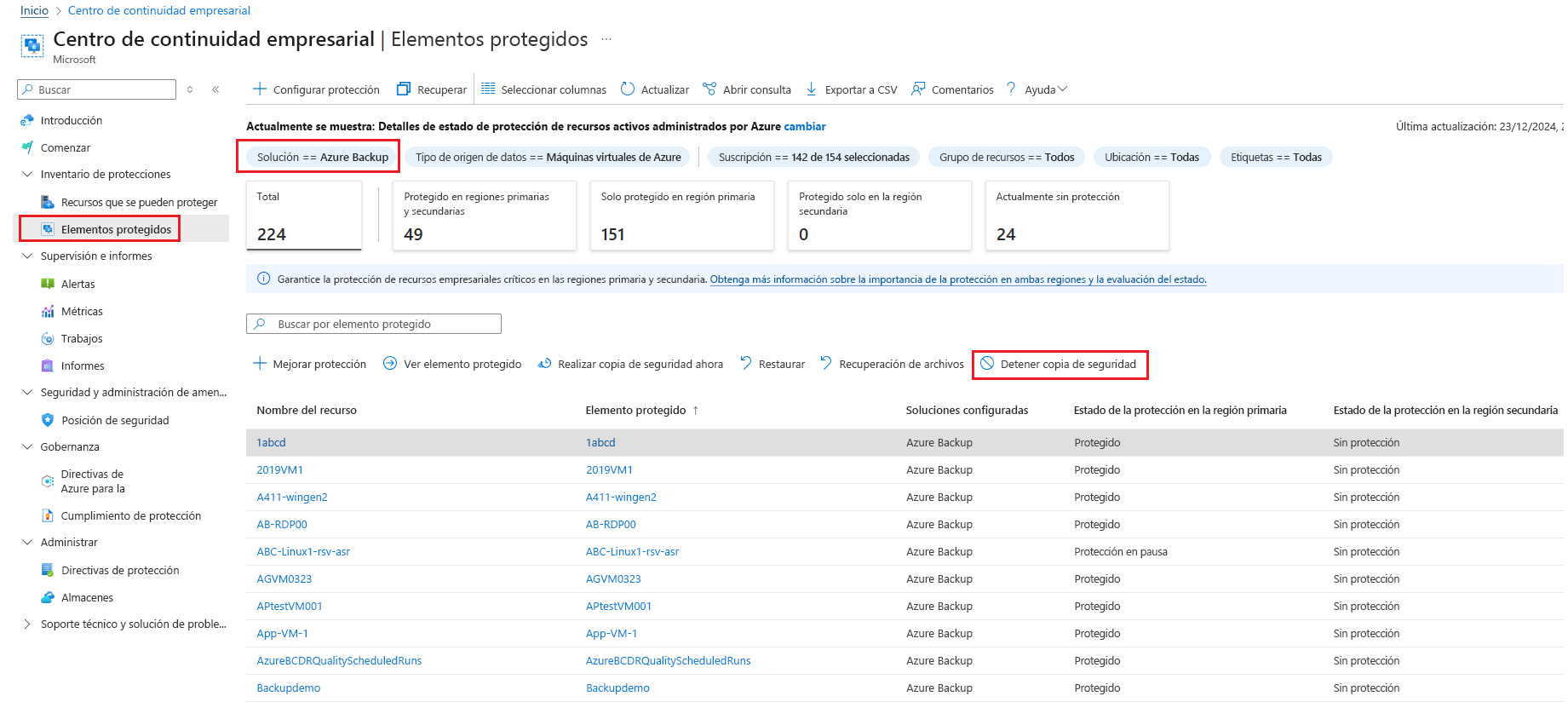This screenshot has height=725, width=1568.
Task: Click the Solución == Azure Backup filter
Action: (x=323, y=157)
